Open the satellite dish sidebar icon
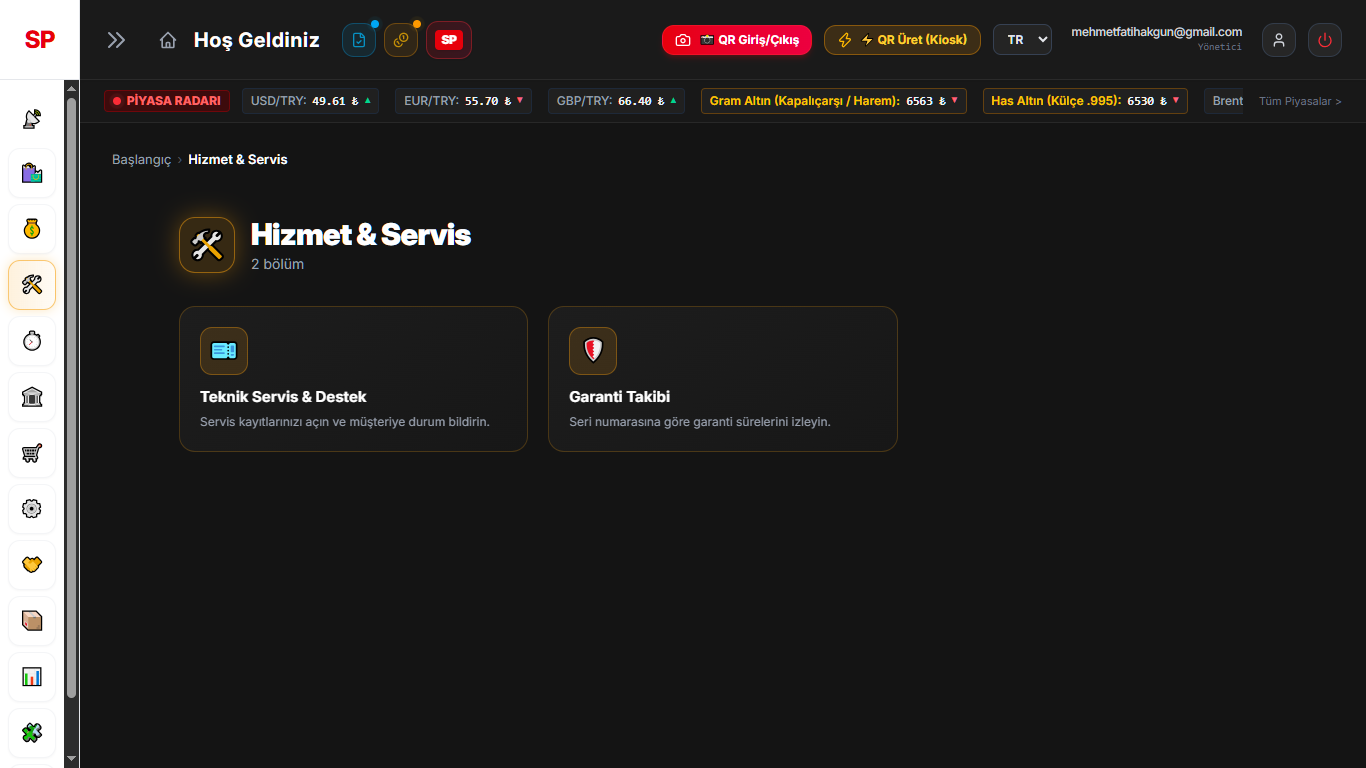Viewport: 1366px width, 768px height. 32,118
